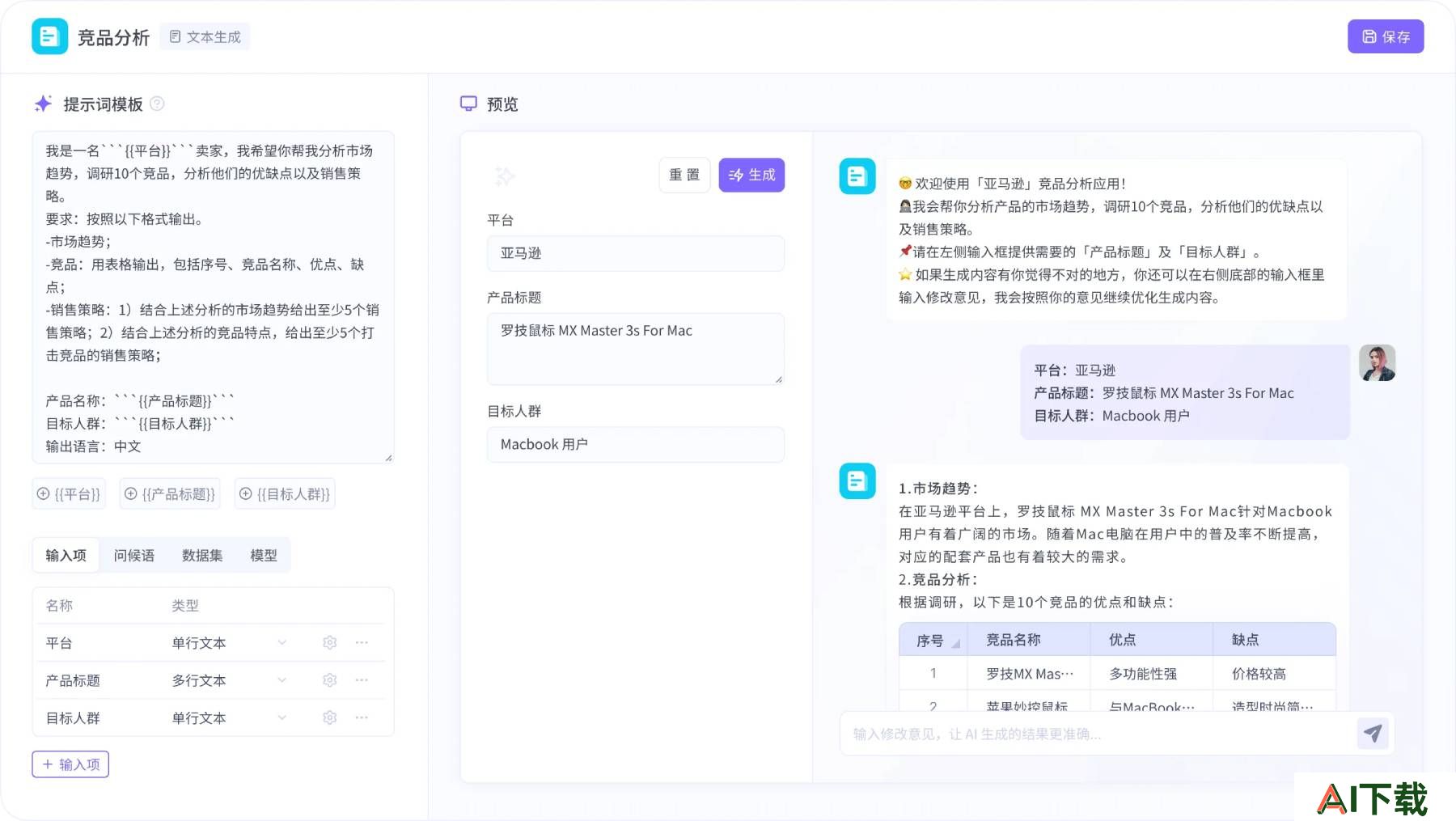The width and height of the screenshot is (1456, 821).
Task: Click the monitor icon next to 预览
Action: tap(468, 104)
